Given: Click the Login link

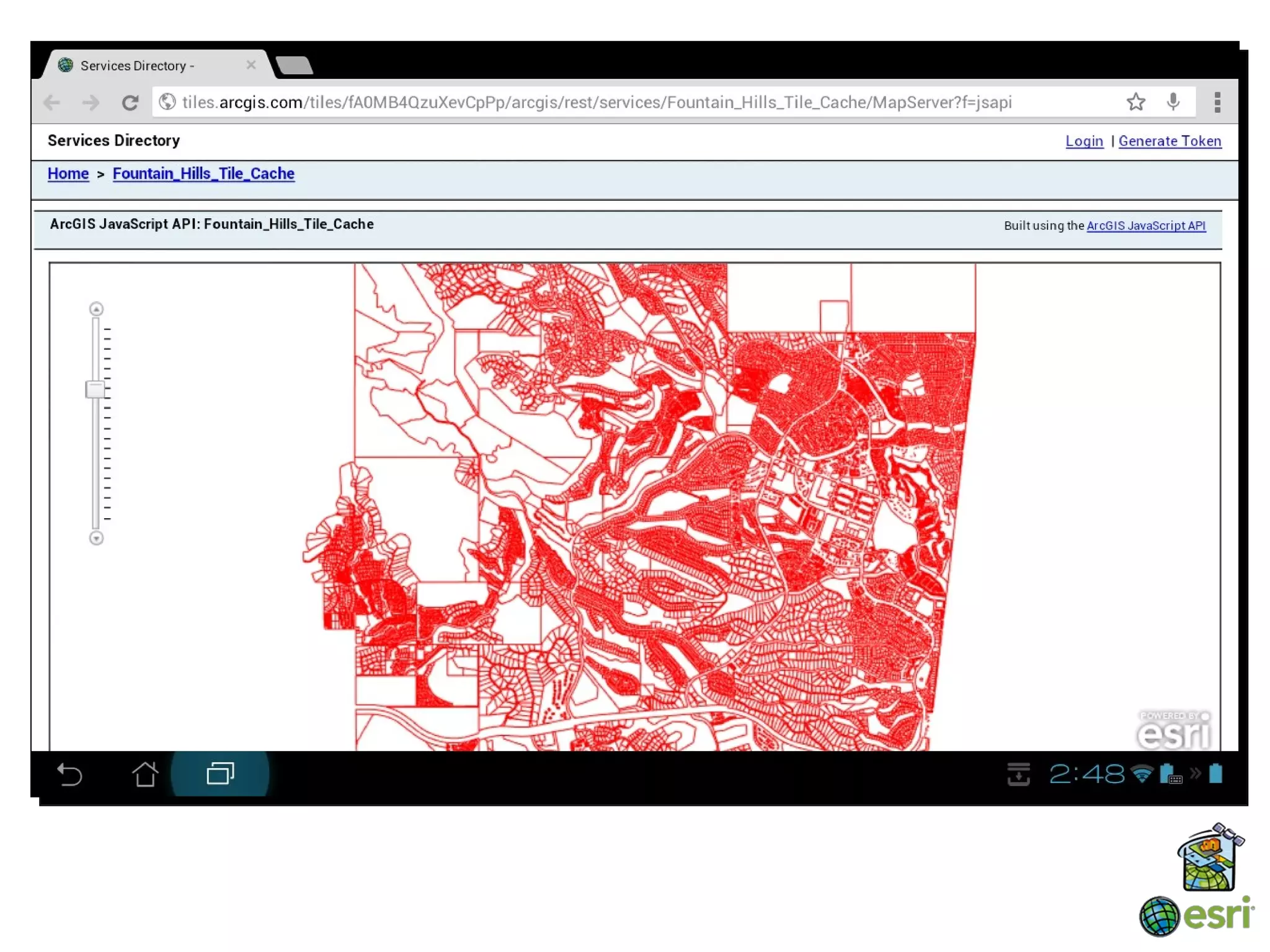Looking at the screenshot, I should tap(1084, 141).
